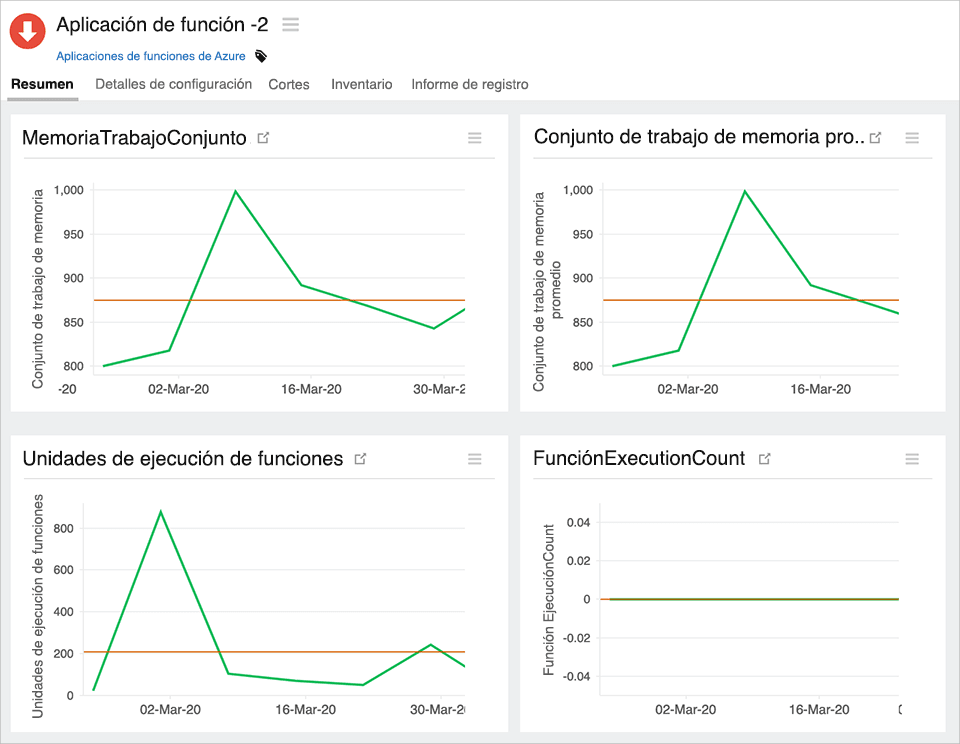Click the external-link icon next to MemoriaTrabajoConjunto title
Screen dimensions: 960x744
[x=263, y=139]
